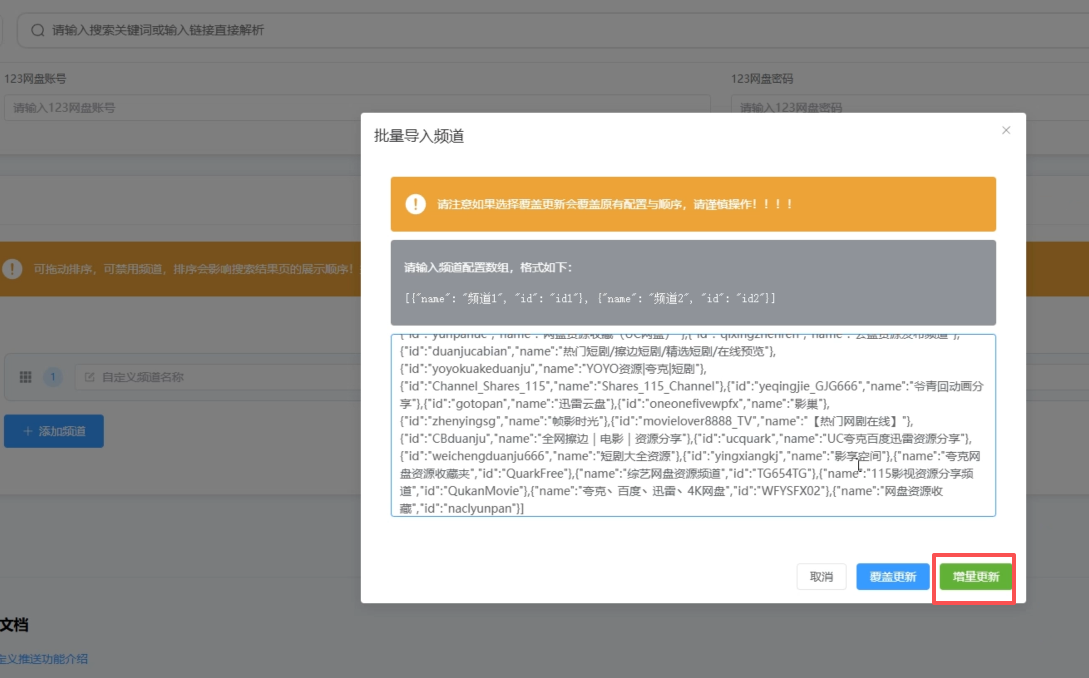Click the exclamation icon in the sorting notice bar
The width and height of the screenshot is (1089, 678).
[12, 269]
